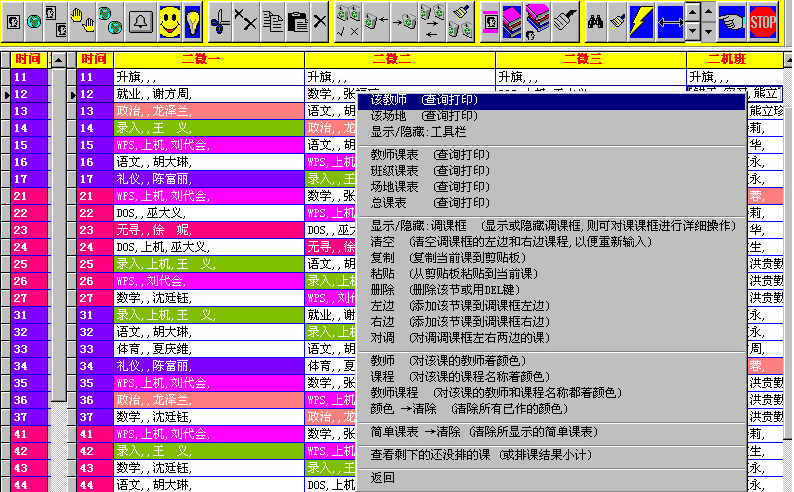Click the red STOP sign icon

[x=764, y=20]
